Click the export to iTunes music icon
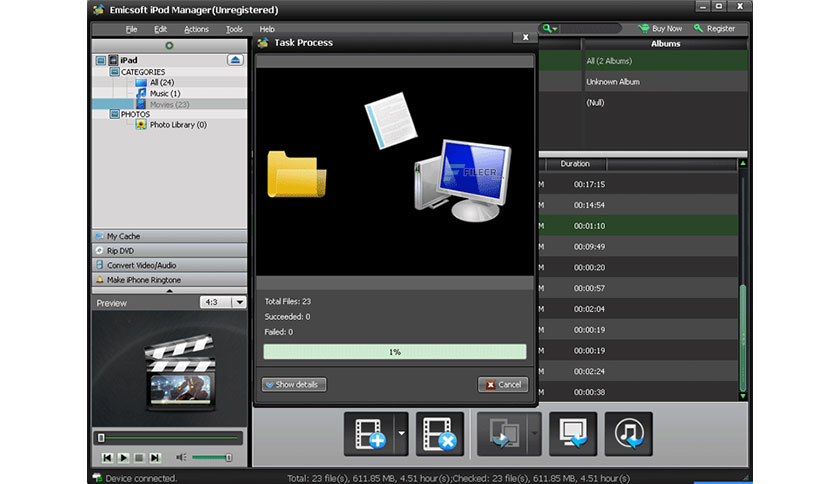Viewport: 836px width, 484px height. [x=628, y=434]
